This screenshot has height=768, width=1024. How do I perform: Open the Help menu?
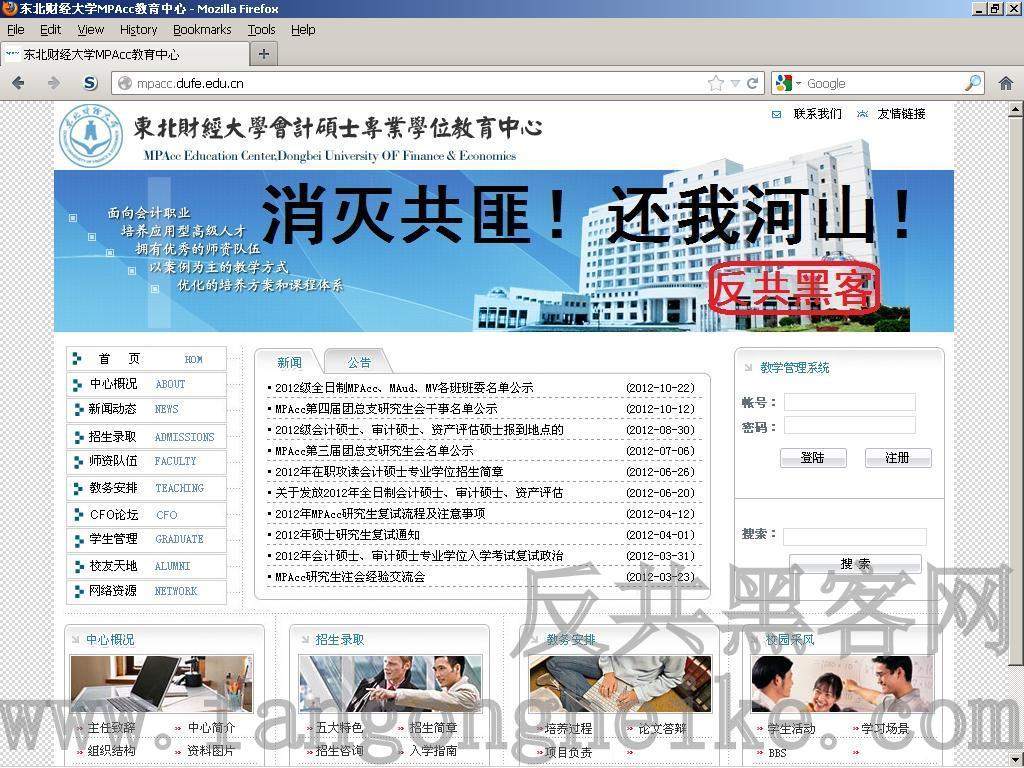pyautogui.click(x=303, y=30)
